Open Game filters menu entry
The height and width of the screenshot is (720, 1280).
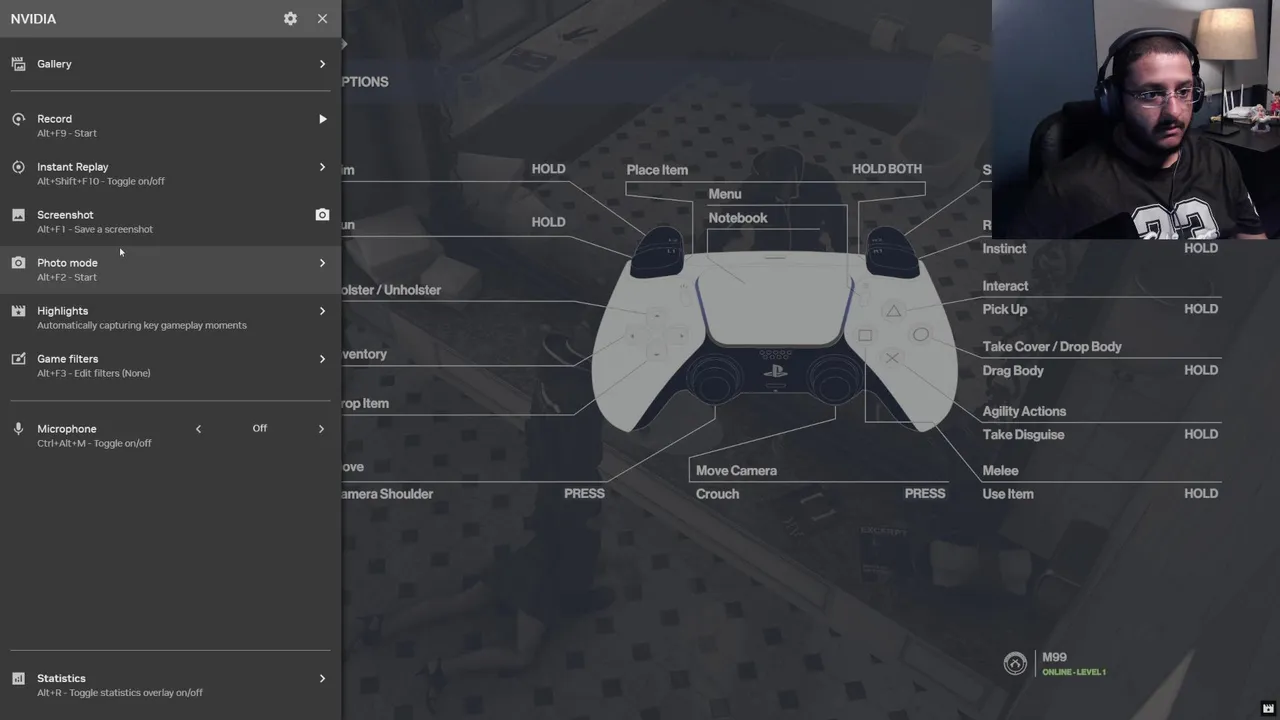tap(170, 365)
